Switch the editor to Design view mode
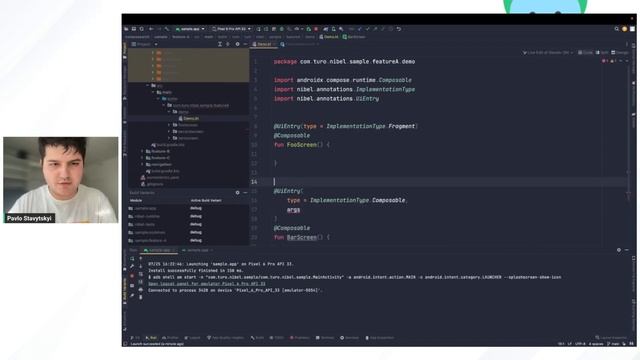 pos(620,53)
